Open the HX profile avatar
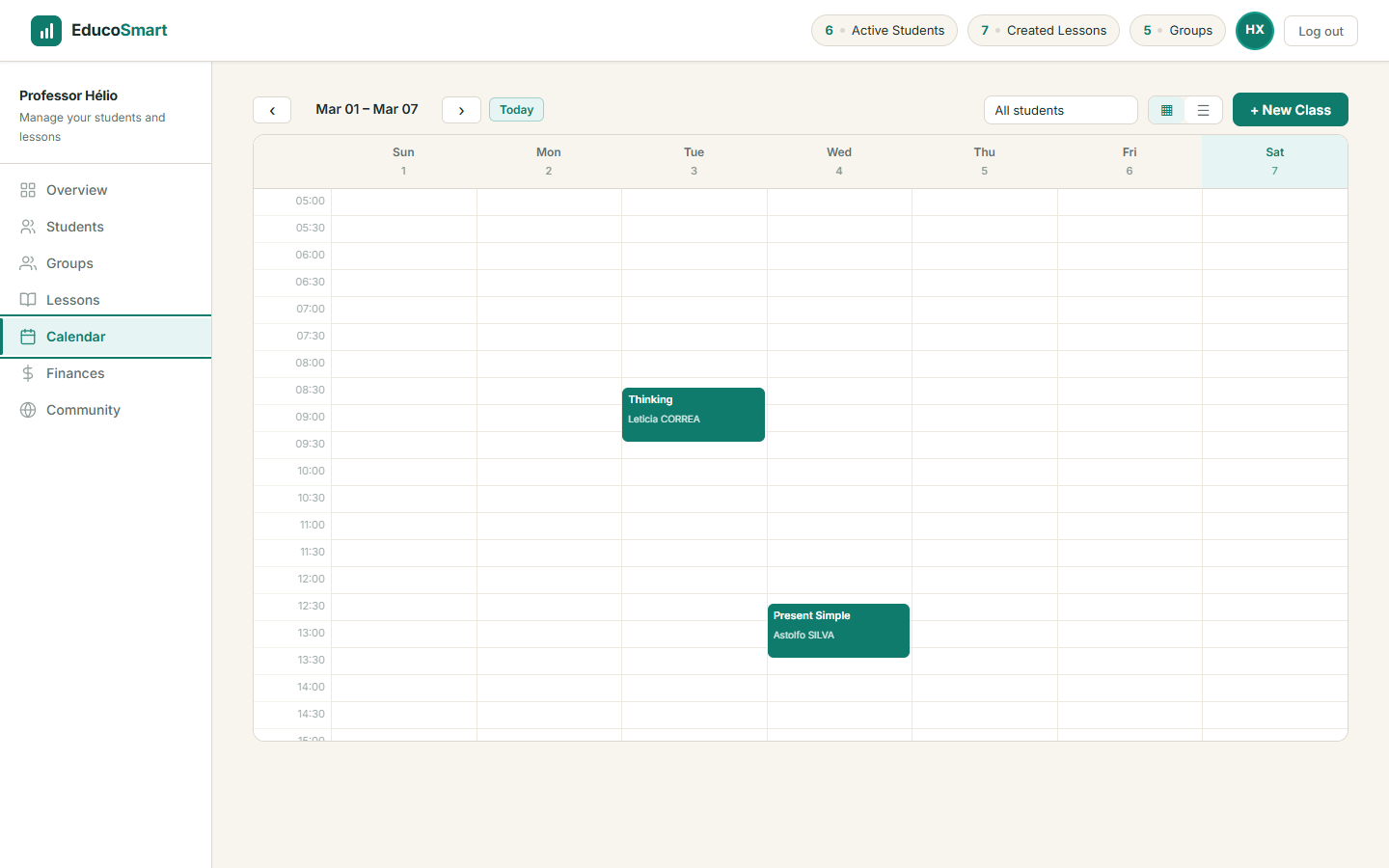This screenshot has height=868, width=1389. pos(1255,30)
